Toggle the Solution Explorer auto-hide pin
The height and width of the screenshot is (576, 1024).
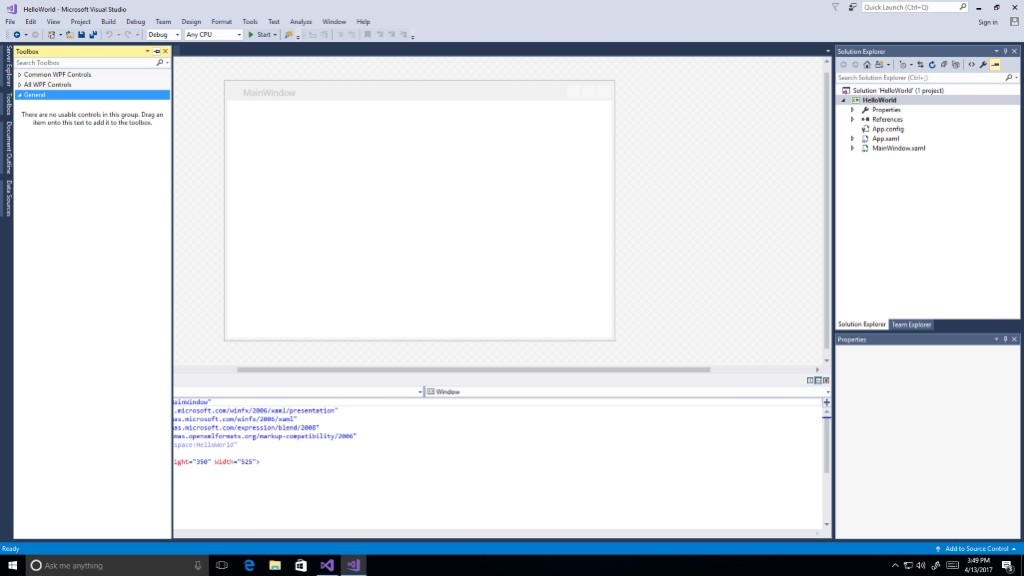click(1005, 51)
